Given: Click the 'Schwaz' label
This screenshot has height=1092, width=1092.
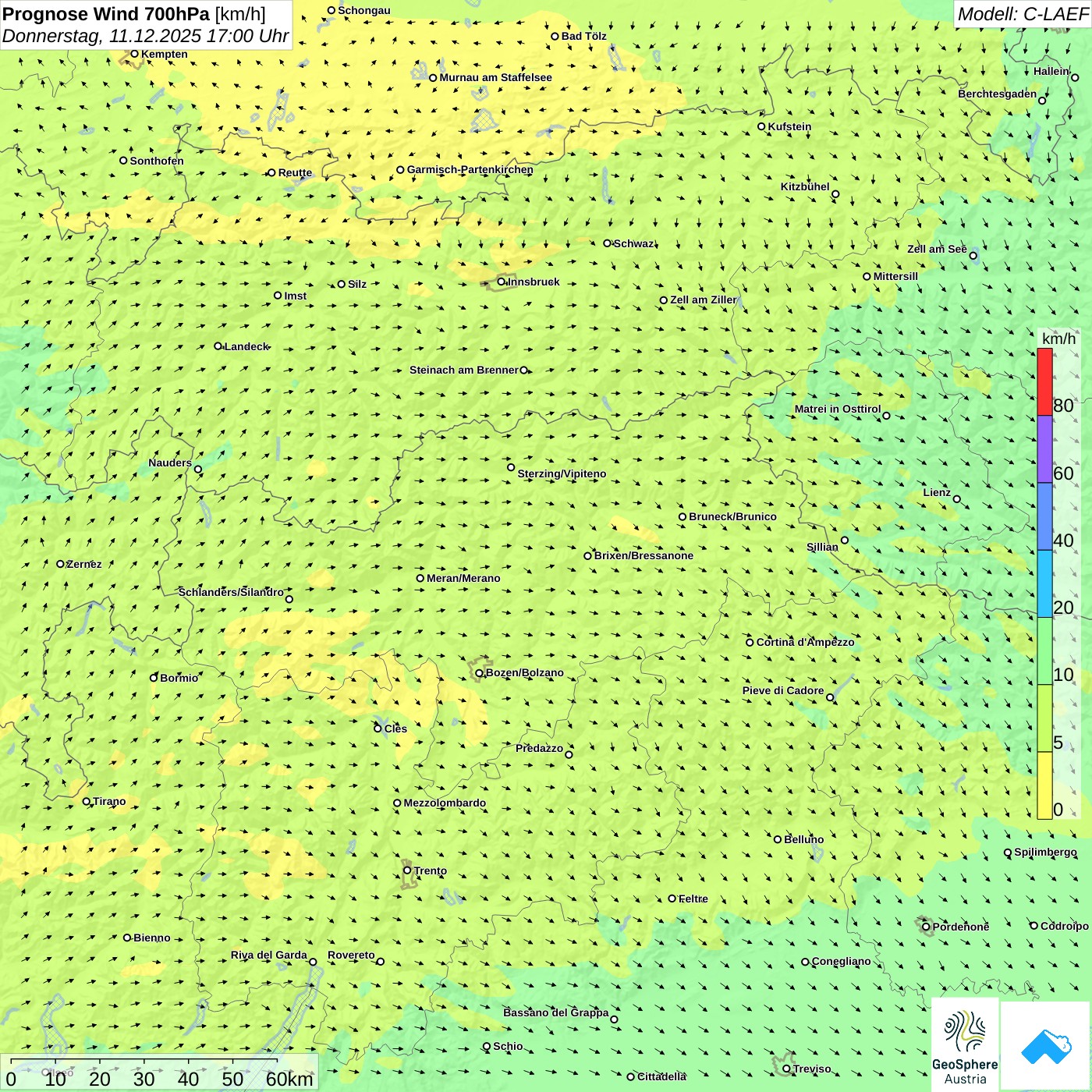Looking at the screenshot, I should (x=633, y=243).
